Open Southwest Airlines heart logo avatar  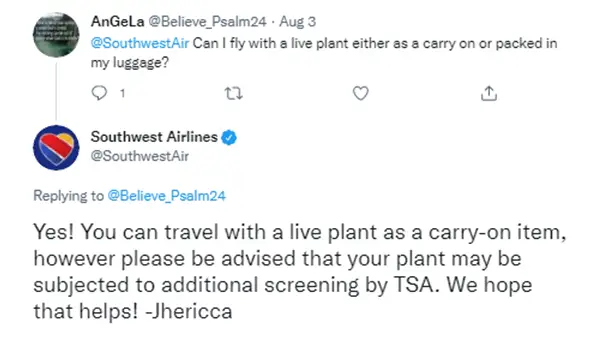coord(56,147)
